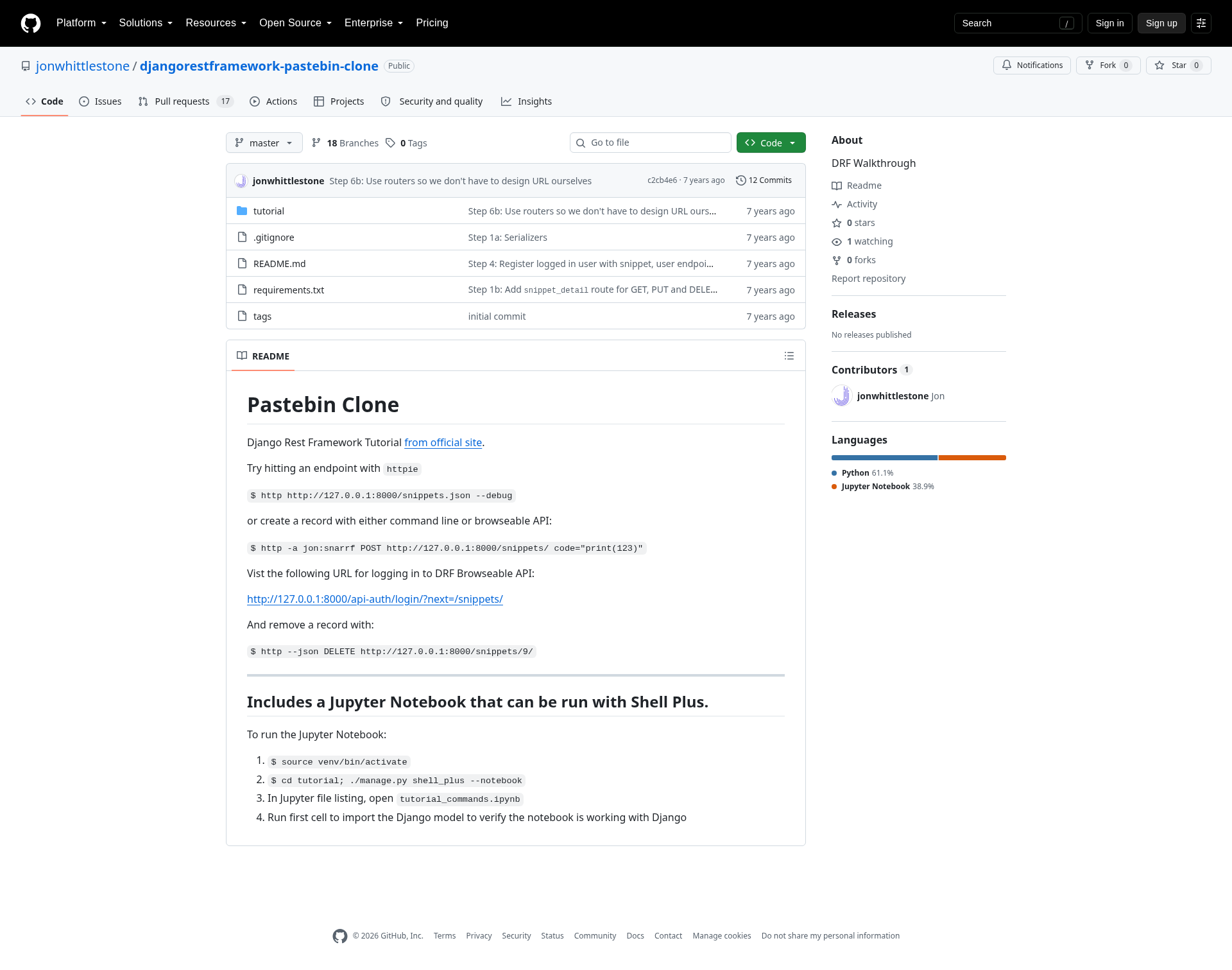This screenshot has width=1232, height=970.
Task: Click the README.md file icon
Action: click(x=242, y=263)
